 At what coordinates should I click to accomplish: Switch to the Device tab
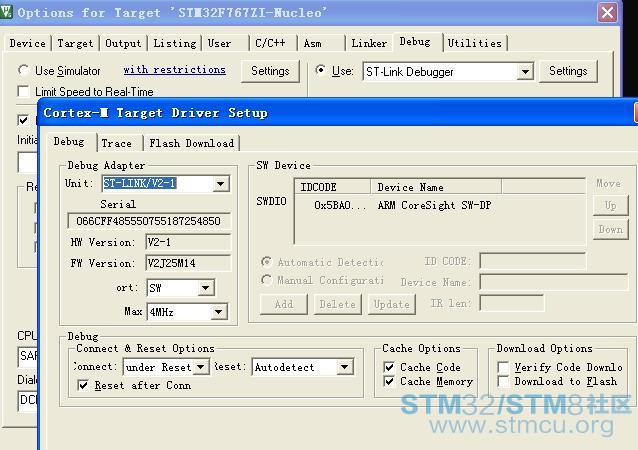click(27, 43)
